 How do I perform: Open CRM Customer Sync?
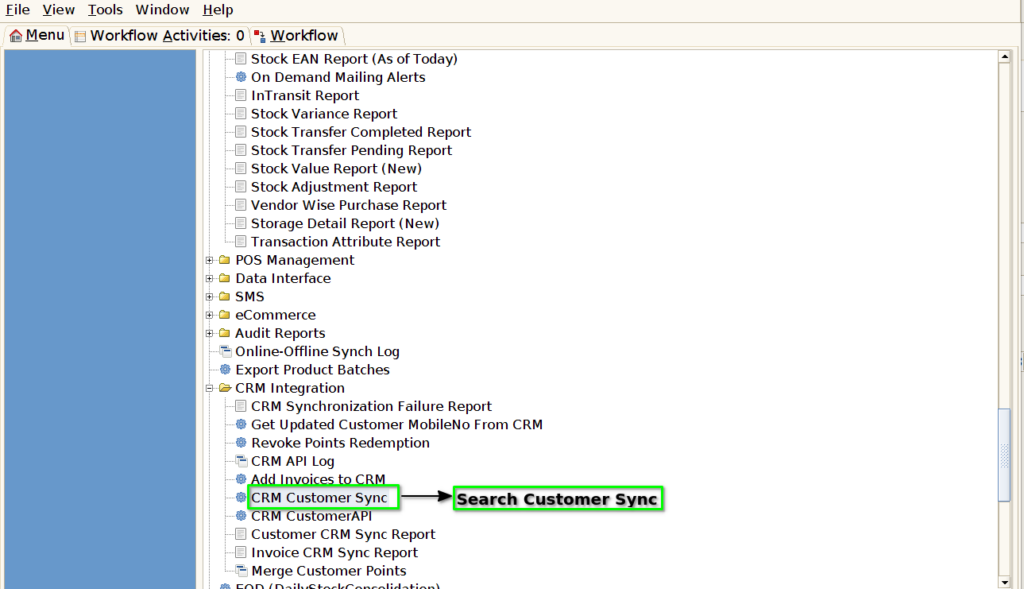tap(319, 498)
